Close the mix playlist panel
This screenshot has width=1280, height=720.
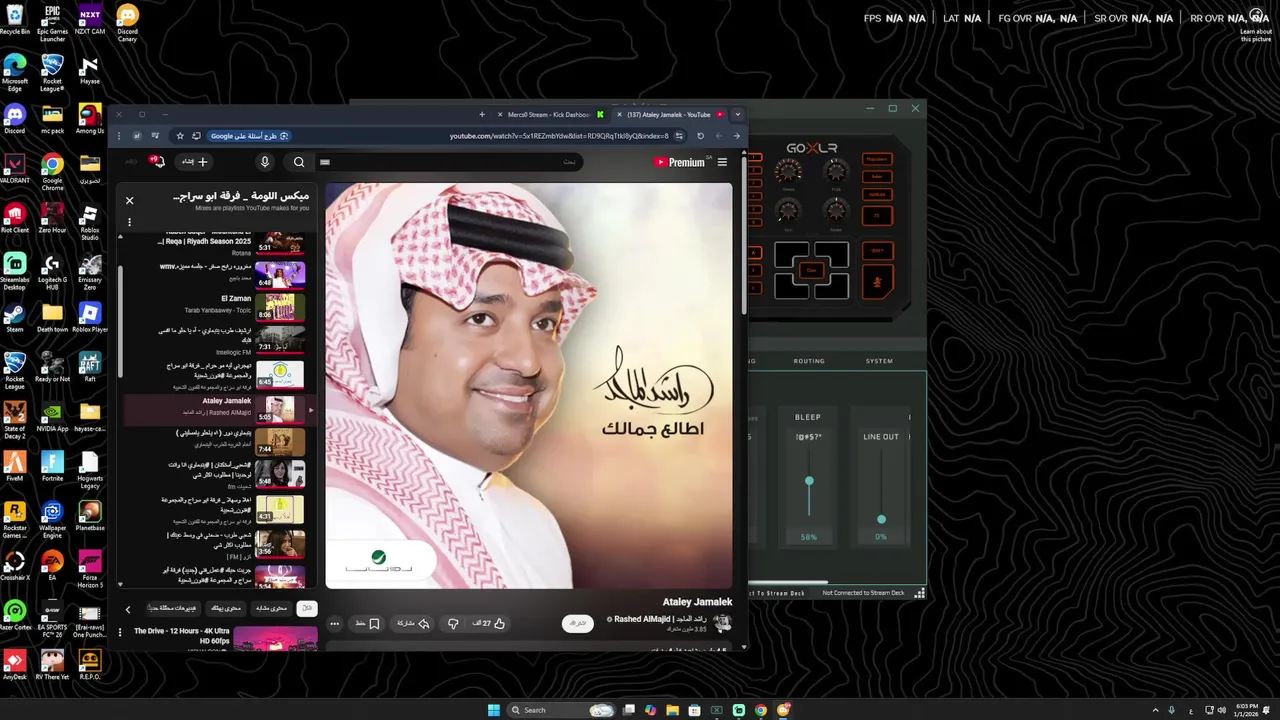(129, 200)
